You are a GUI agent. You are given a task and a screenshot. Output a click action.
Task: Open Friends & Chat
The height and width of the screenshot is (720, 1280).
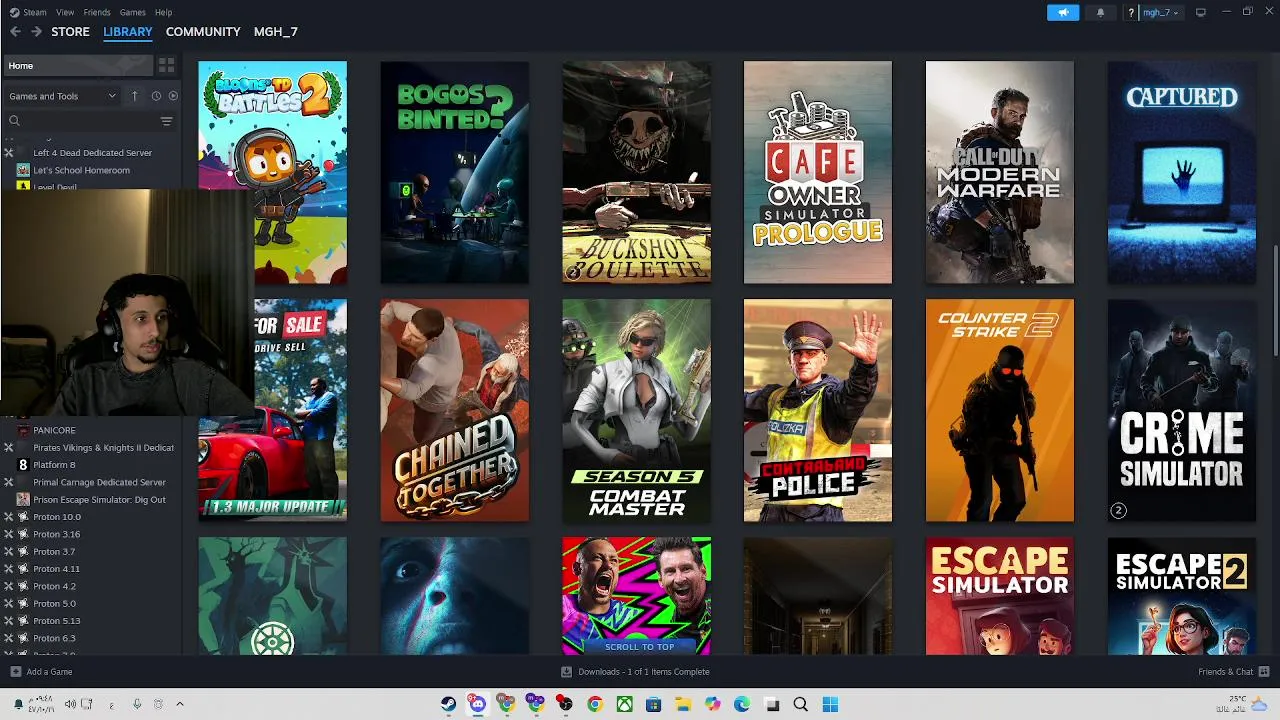point(1233,672)
